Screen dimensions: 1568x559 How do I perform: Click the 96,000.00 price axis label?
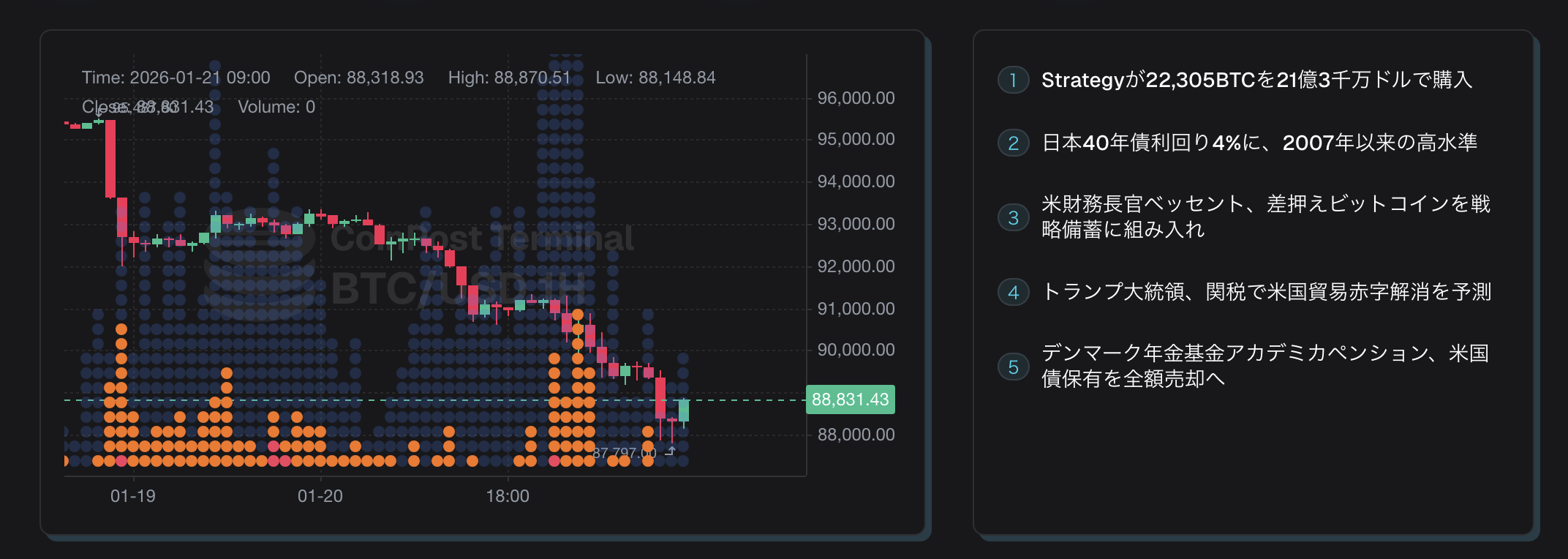tap(856, 98)
